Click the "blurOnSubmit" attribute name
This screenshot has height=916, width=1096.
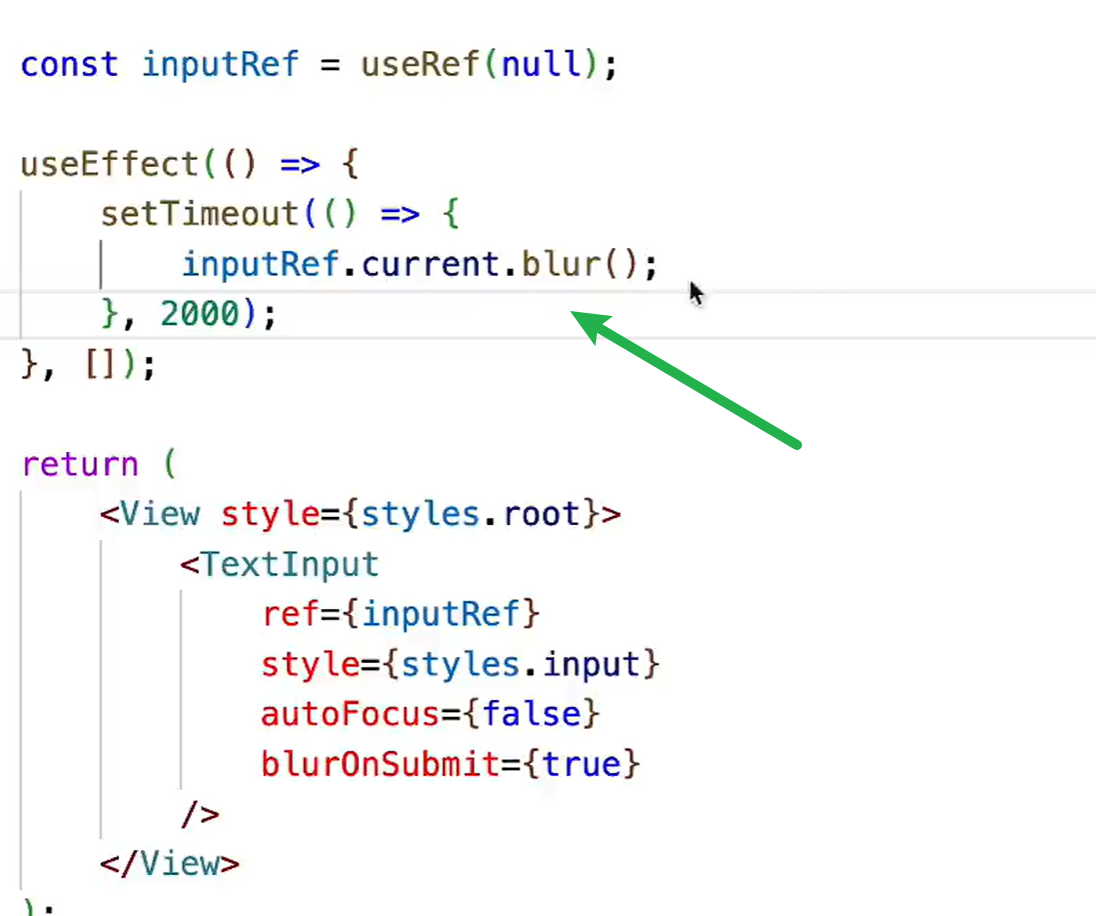(x=380, y=764)
